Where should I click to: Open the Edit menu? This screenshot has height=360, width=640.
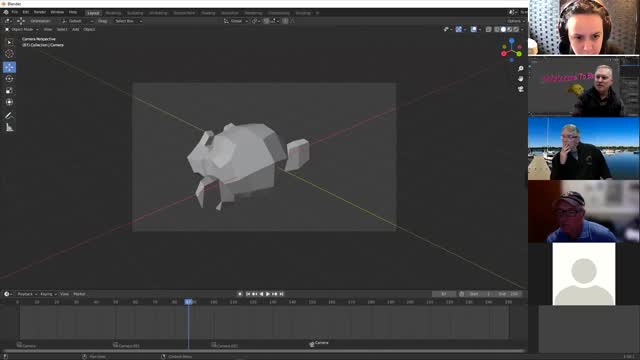[26, 13]
